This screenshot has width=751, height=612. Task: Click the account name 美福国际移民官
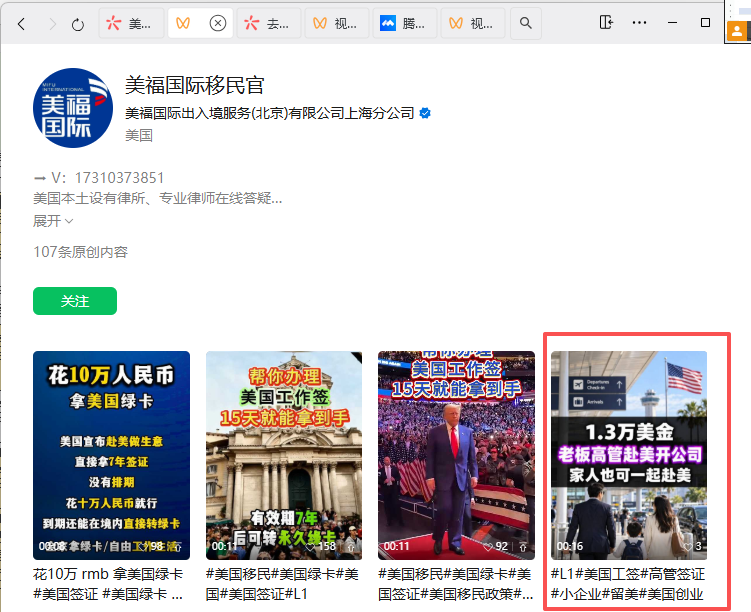(x=194, y=85)
